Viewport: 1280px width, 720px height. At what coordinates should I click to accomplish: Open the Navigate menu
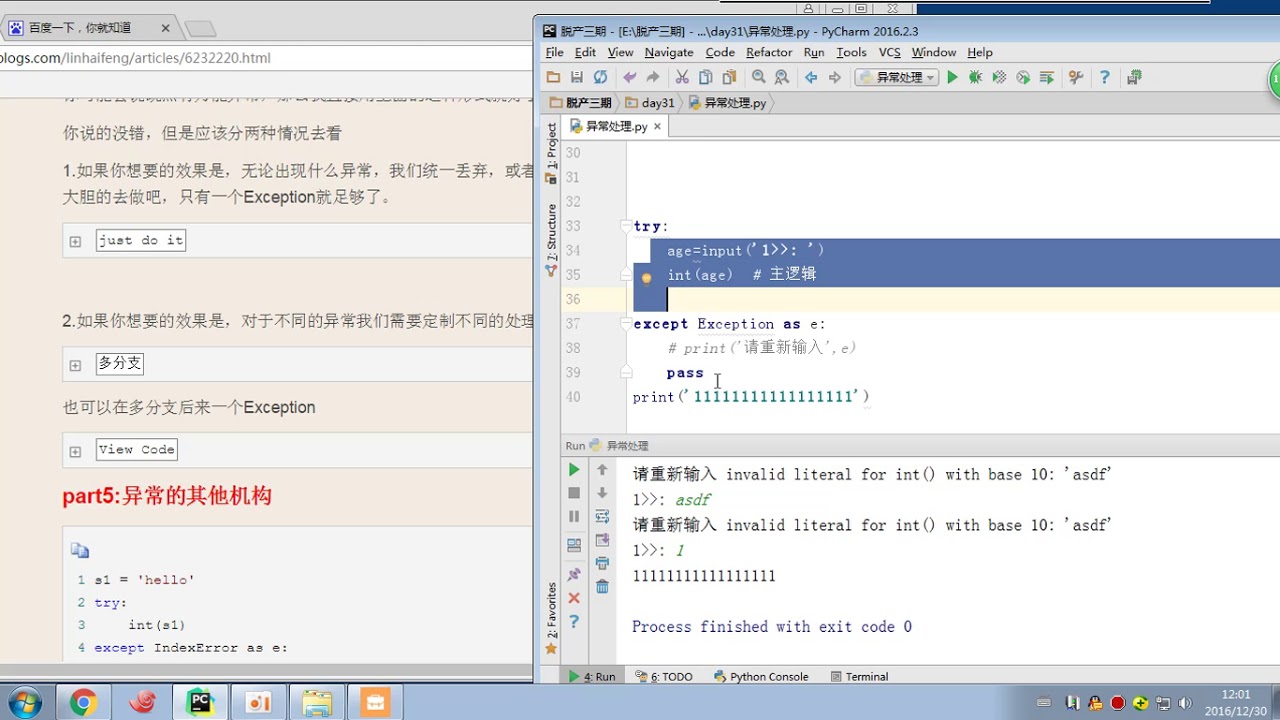coord(669,52)
